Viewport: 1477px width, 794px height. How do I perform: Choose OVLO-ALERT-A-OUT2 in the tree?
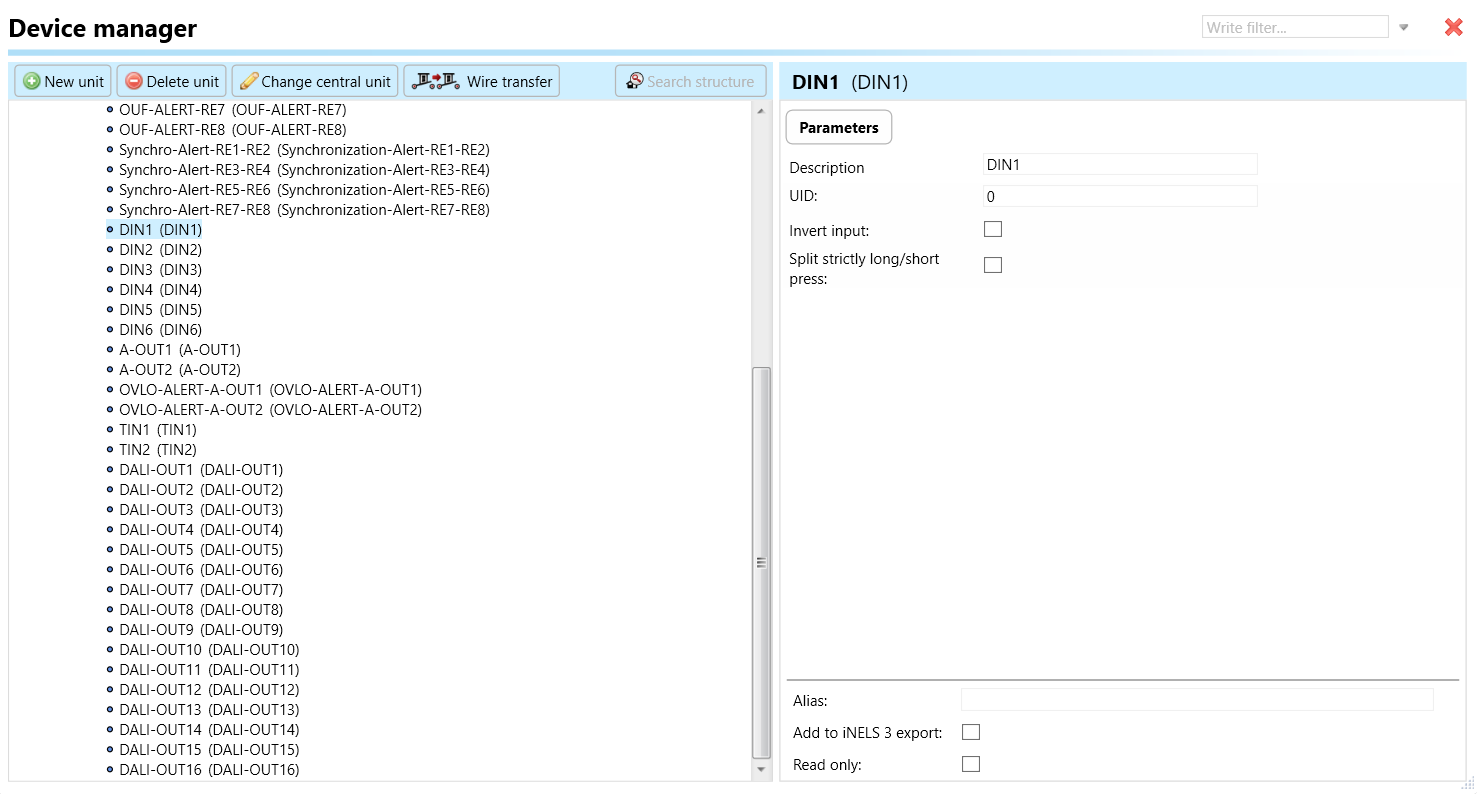(x=270, y=410)
